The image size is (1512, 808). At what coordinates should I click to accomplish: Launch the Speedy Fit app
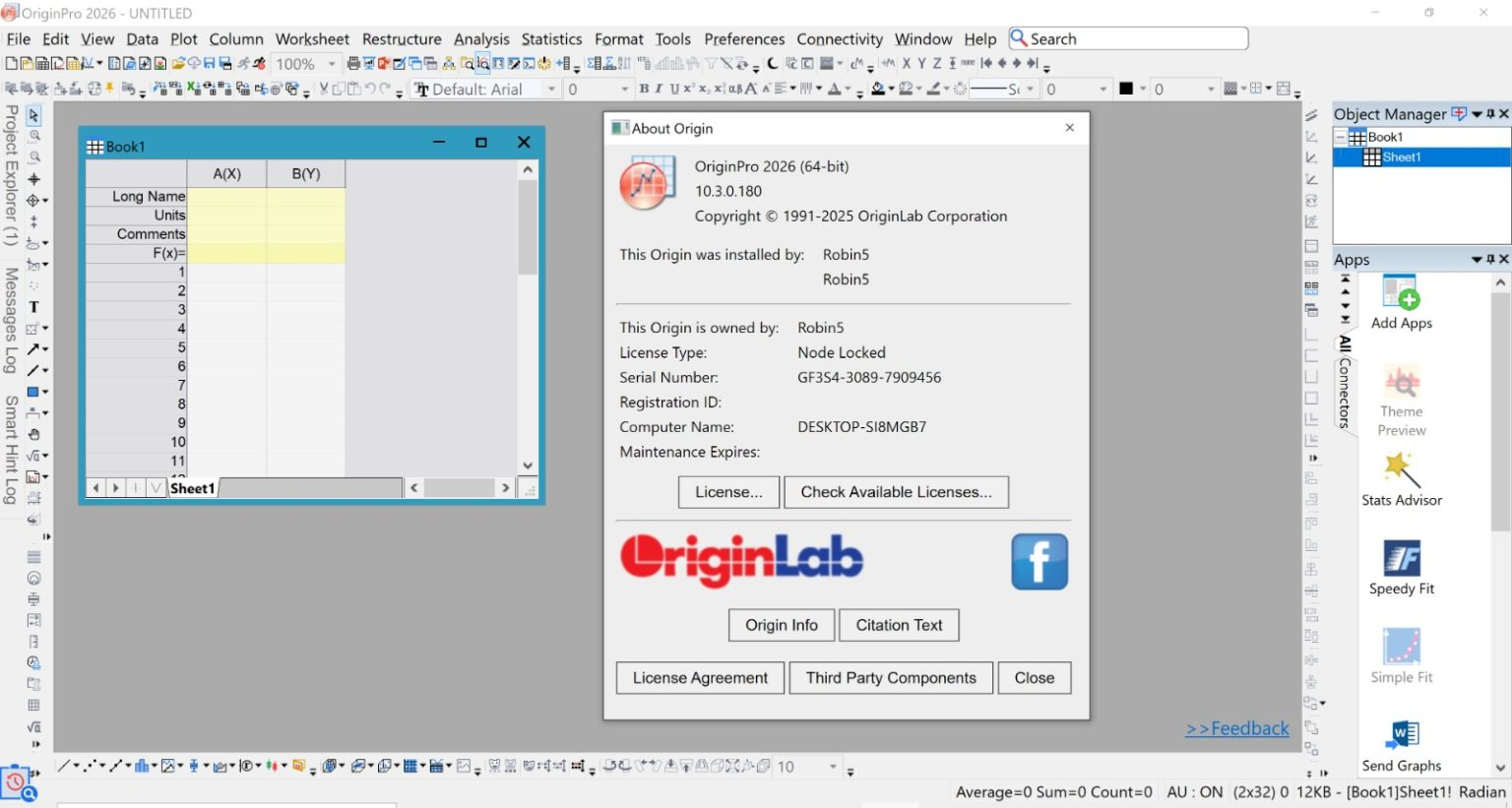pyautogui.click(x=1402, y=569)
